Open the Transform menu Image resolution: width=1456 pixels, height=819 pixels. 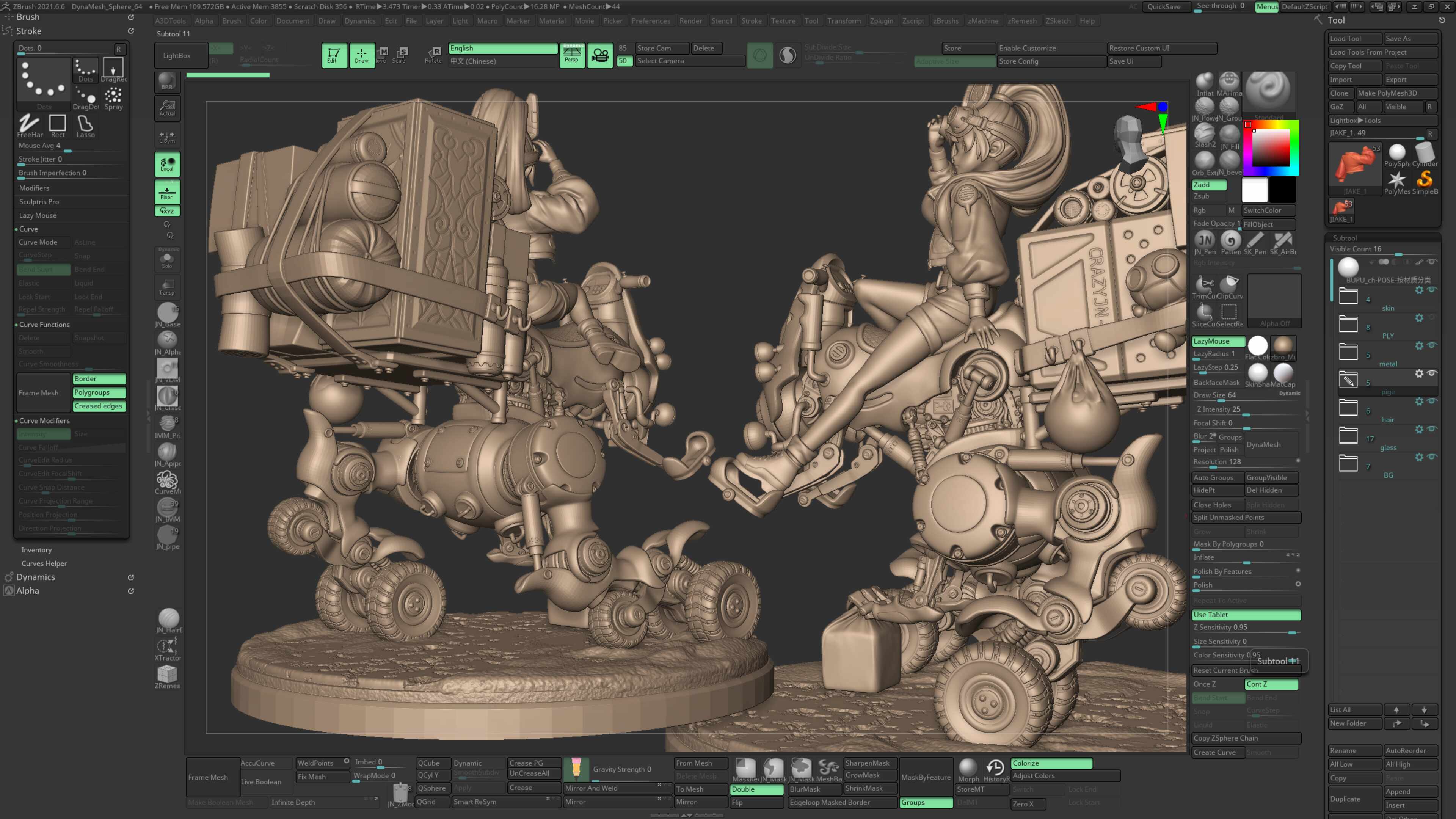843,21
